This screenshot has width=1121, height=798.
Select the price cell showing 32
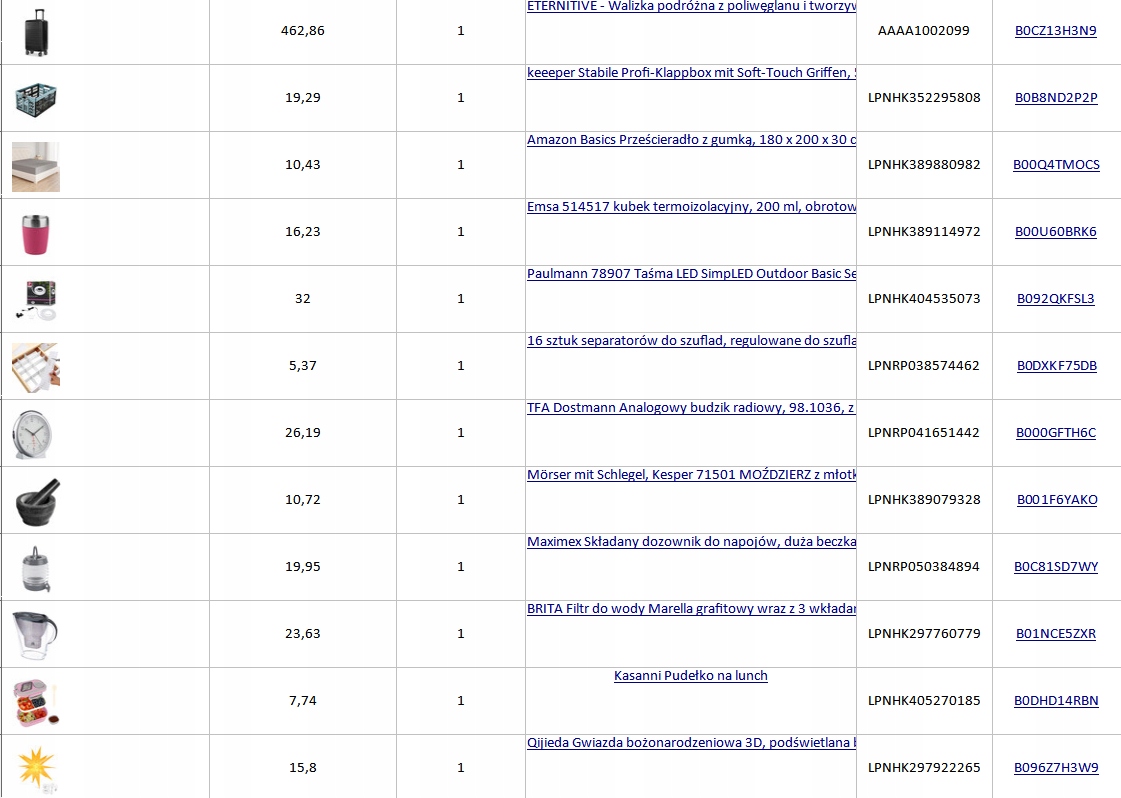[302, 298]
